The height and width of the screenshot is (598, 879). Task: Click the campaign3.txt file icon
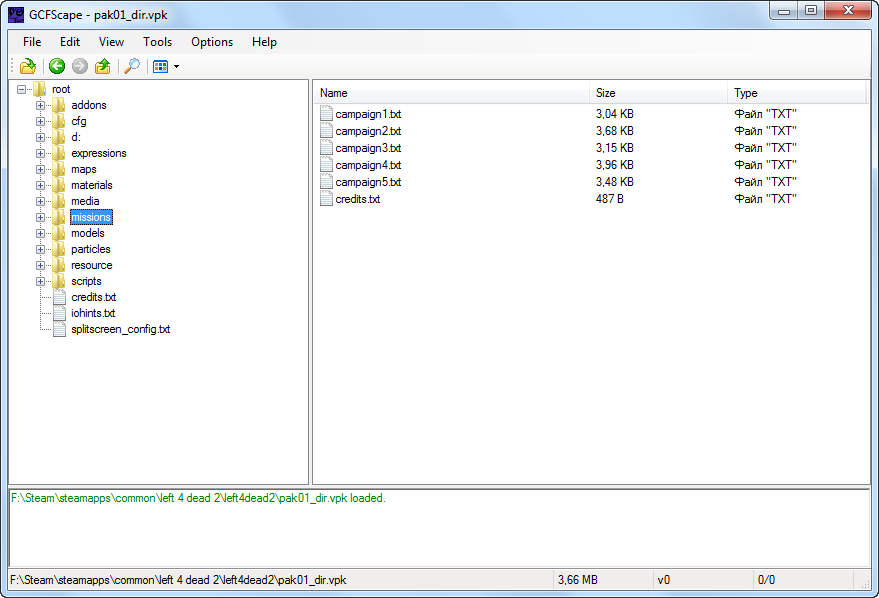coord(326,148)
